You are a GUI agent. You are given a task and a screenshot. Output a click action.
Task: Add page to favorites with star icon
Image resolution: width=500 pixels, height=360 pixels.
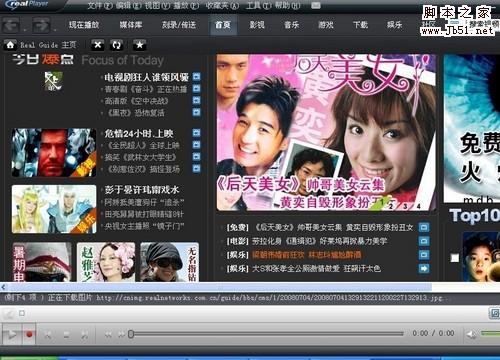click(x=140, y=45)
